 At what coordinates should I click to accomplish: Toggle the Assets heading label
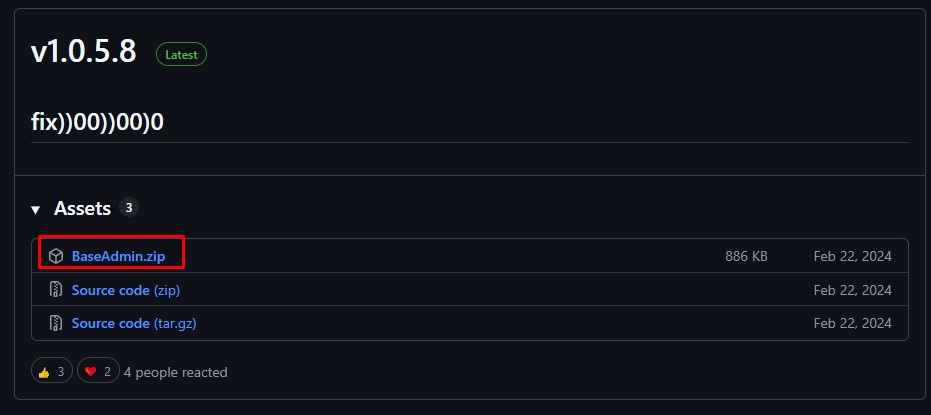point(82,209)
